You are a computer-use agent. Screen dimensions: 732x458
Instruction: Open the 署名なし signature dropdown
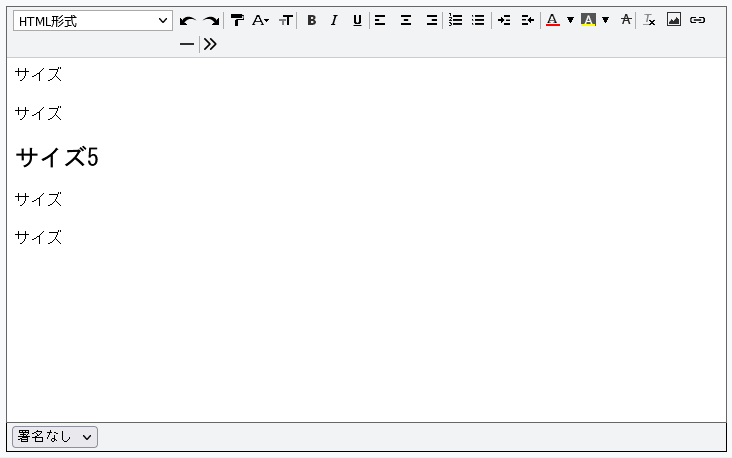coord(55,437)
